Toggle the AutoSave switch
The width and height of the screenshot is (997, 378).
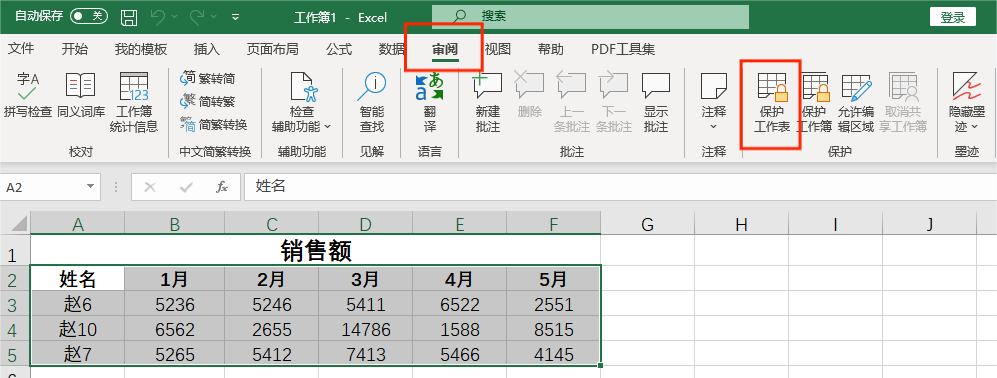point(90,17)
